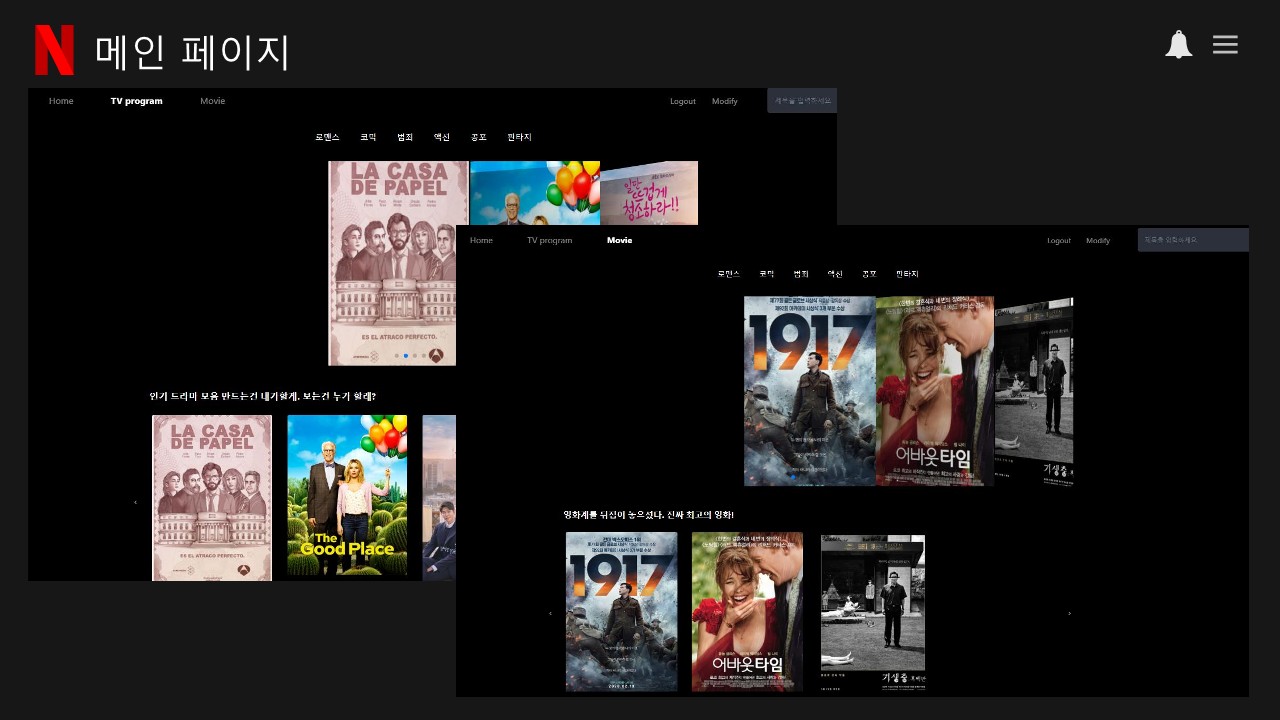
Task: Open 기생충 poster in movie carousel
Action: (1034, 391)
